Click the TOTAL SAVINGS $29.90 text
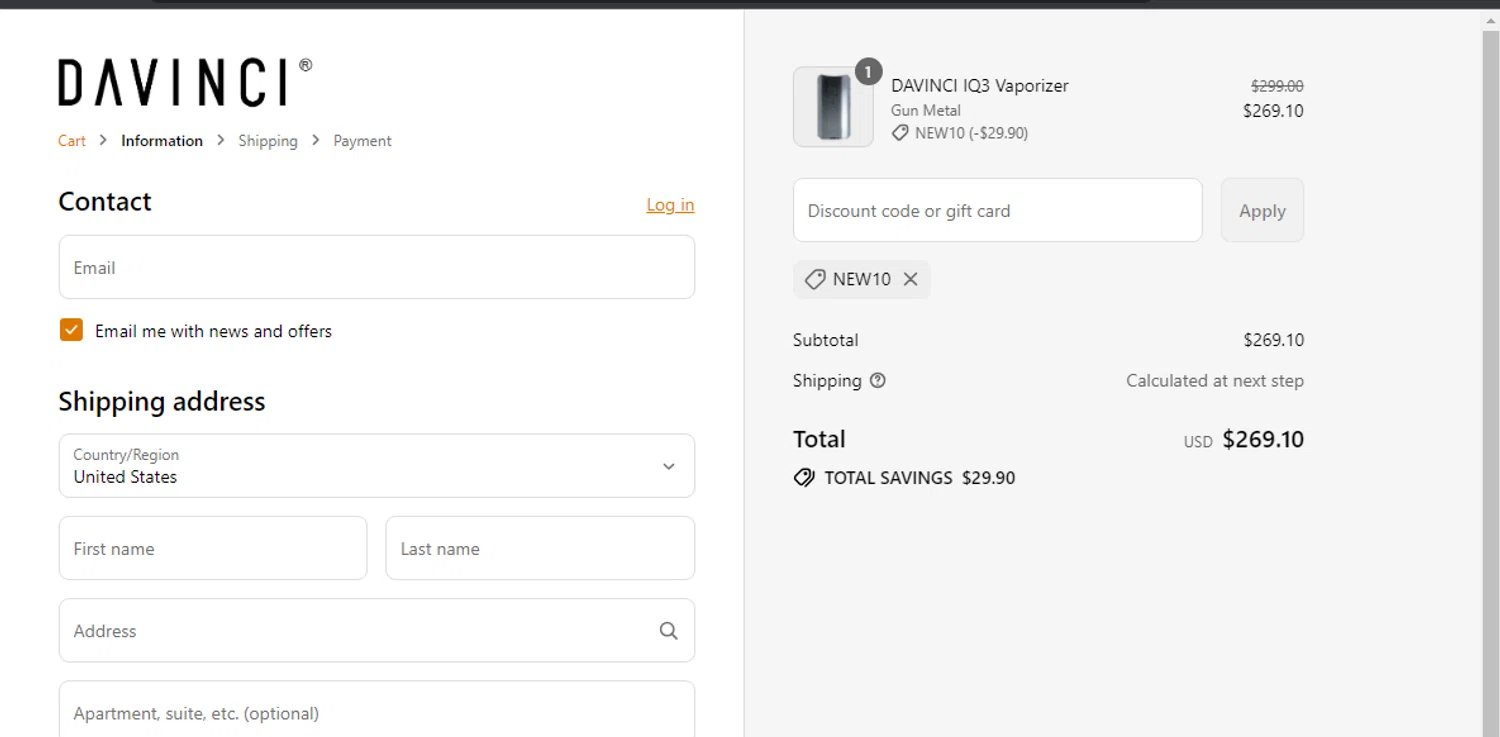 [920, 478]
